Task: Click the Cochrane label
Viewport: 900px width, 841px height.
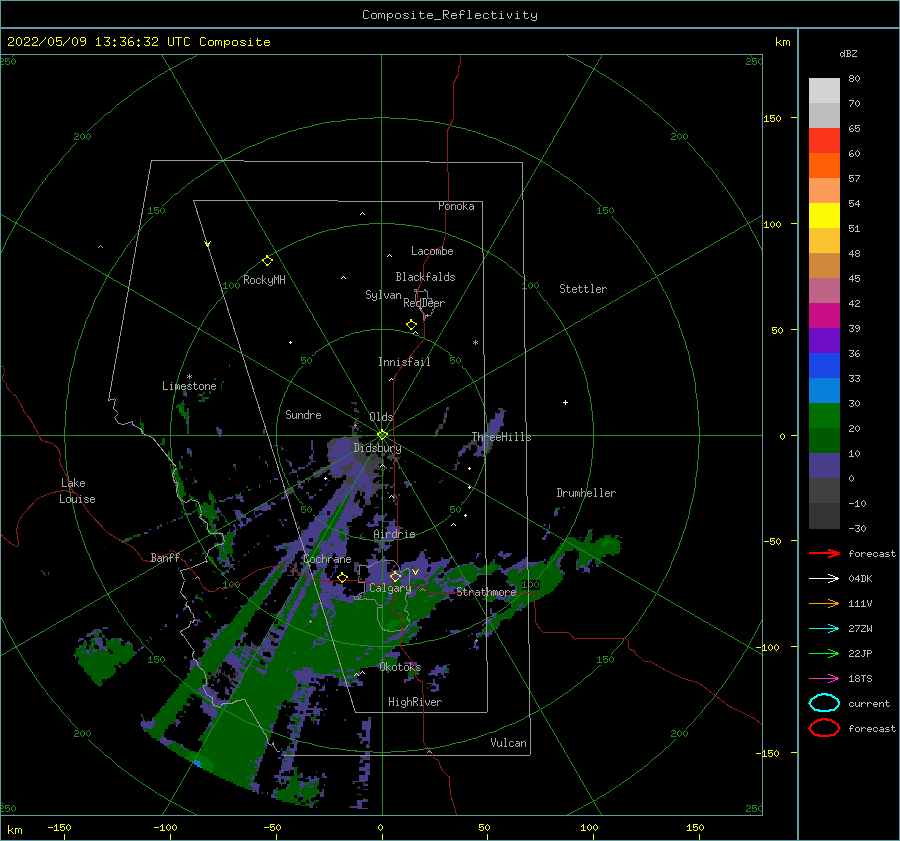Action: coord(327,559)
